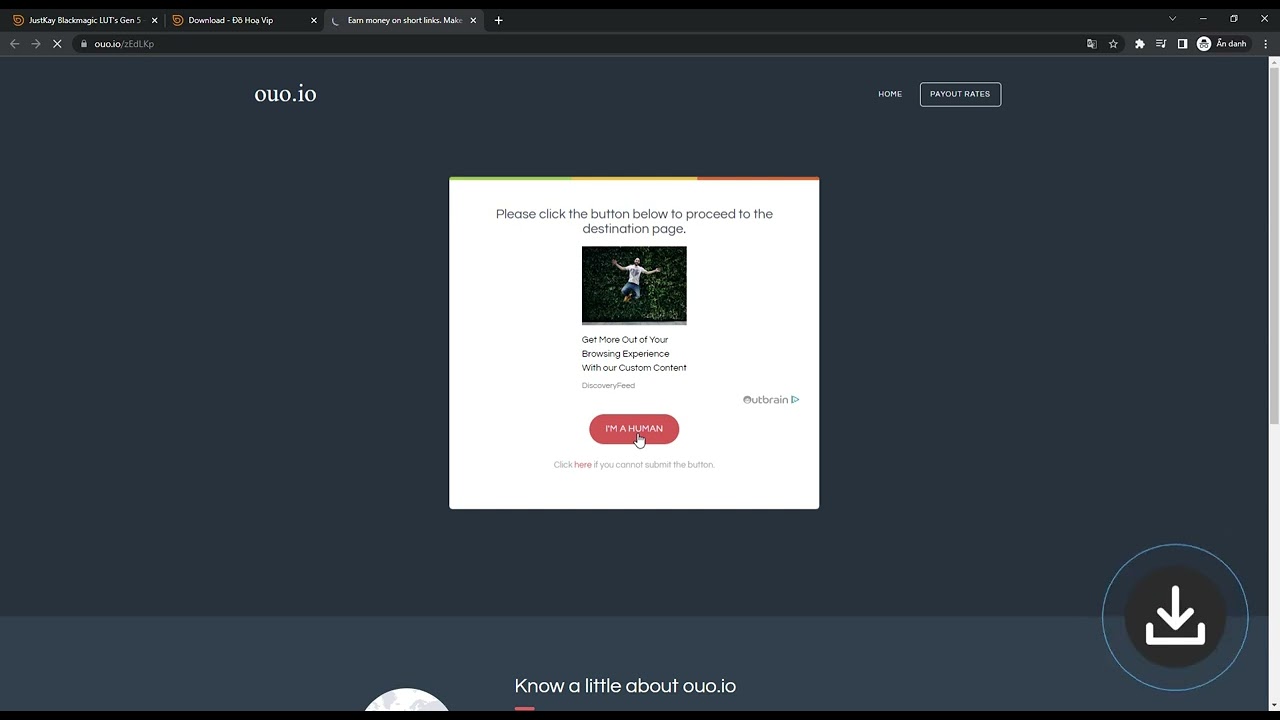Click the address bar showing ouo.io/zEdLKp
1280x720 pixels.
[580, 44]
